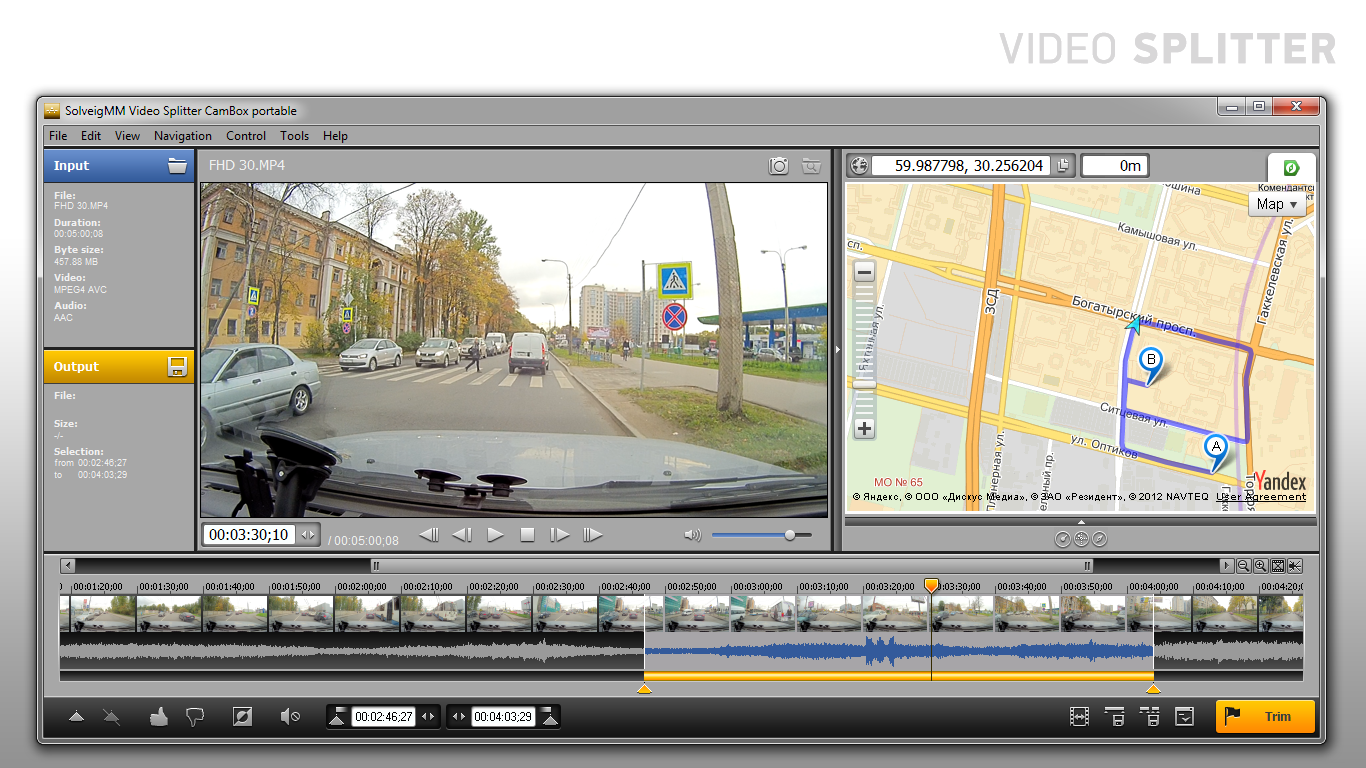The width and height of the screenshot is (1366, 768).
Task: Click the invert fragments selection icon
Action: click(x=241, y=716)
